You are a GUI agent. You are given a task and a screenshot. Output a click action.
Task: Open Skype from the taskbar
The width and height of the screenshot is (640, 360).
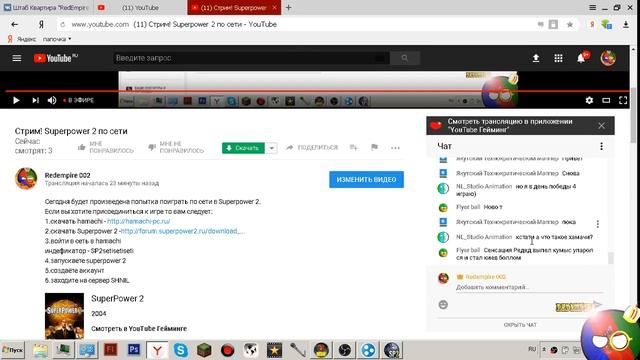pos(180,350)
